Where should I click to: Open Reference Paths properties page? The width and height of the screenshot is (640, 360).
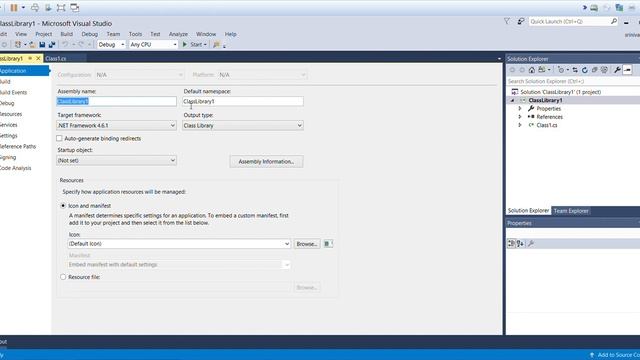(x=18, y=146)
